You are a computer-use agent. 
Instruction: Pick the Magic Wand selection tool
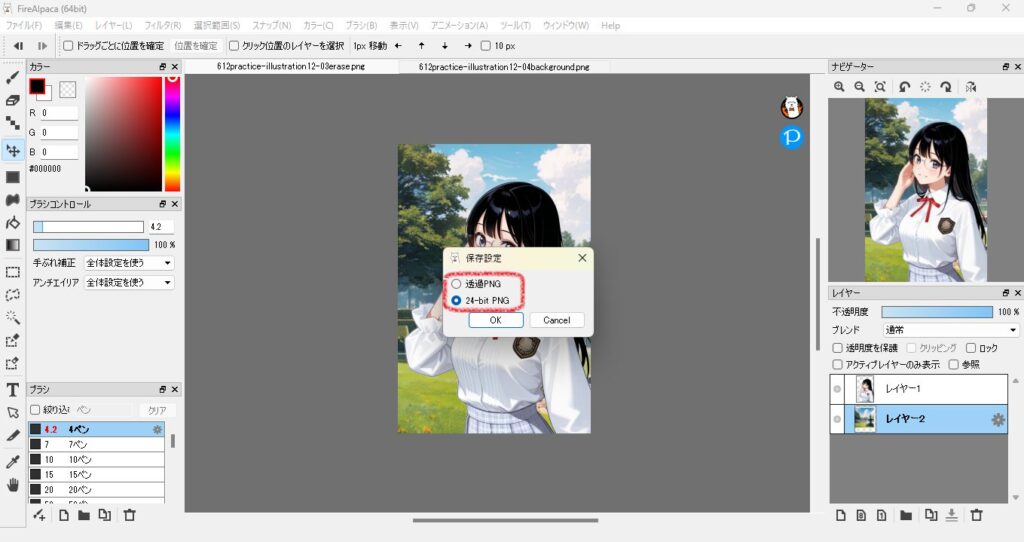point(13,317)
